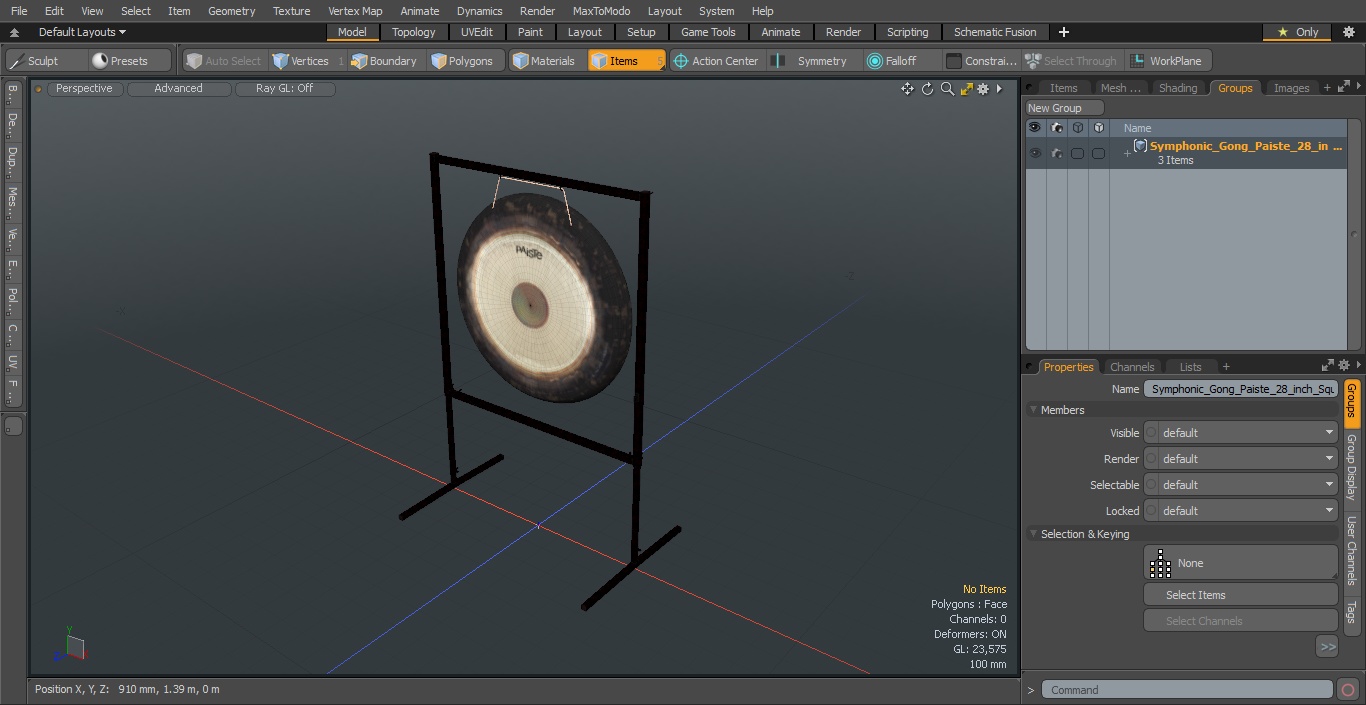Switch to Items selection mode
This screenshot has width=1366, height=705.
(x=626, y=61)
